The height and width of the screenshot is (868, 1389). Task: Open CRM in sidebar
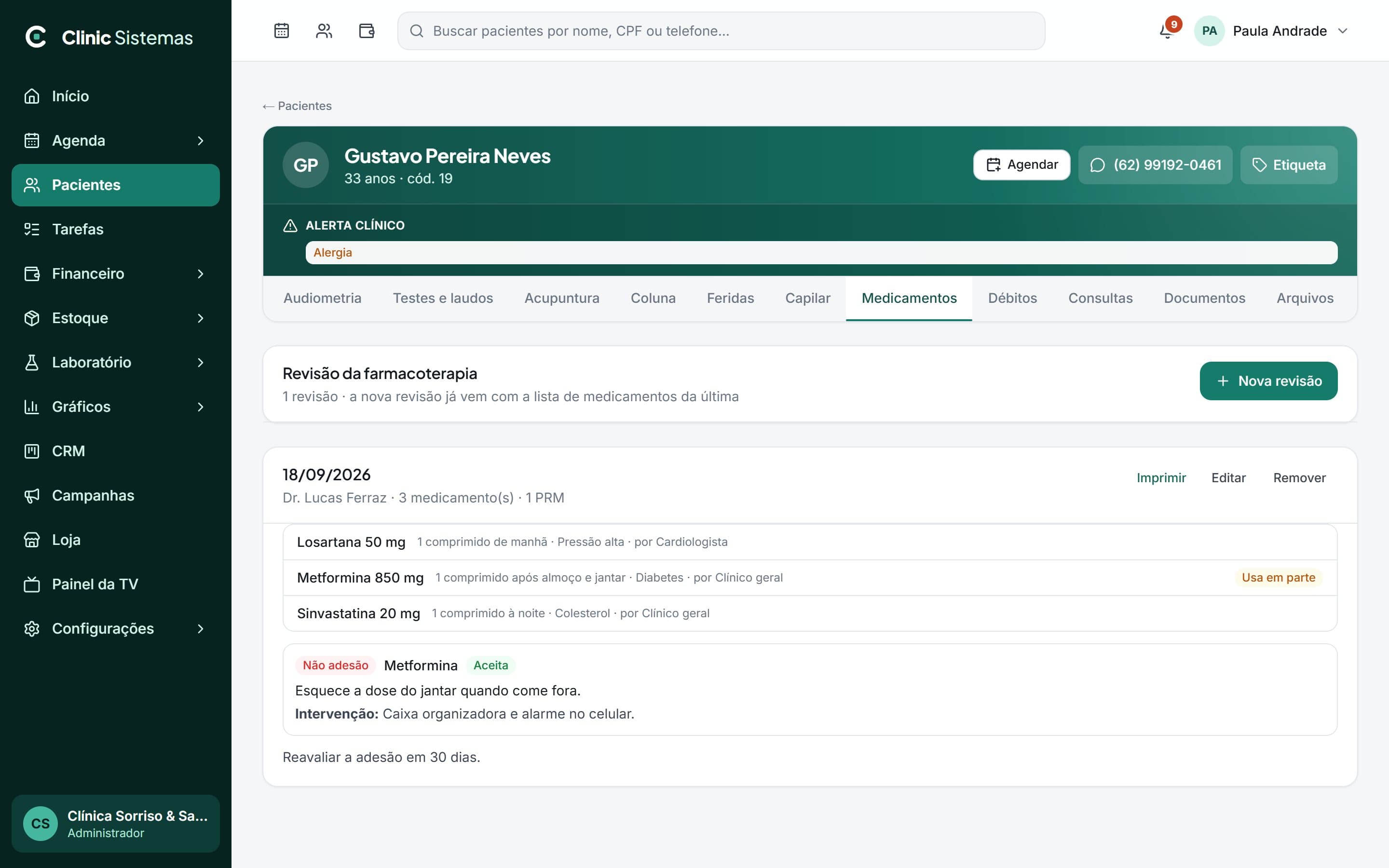[115, 451]
